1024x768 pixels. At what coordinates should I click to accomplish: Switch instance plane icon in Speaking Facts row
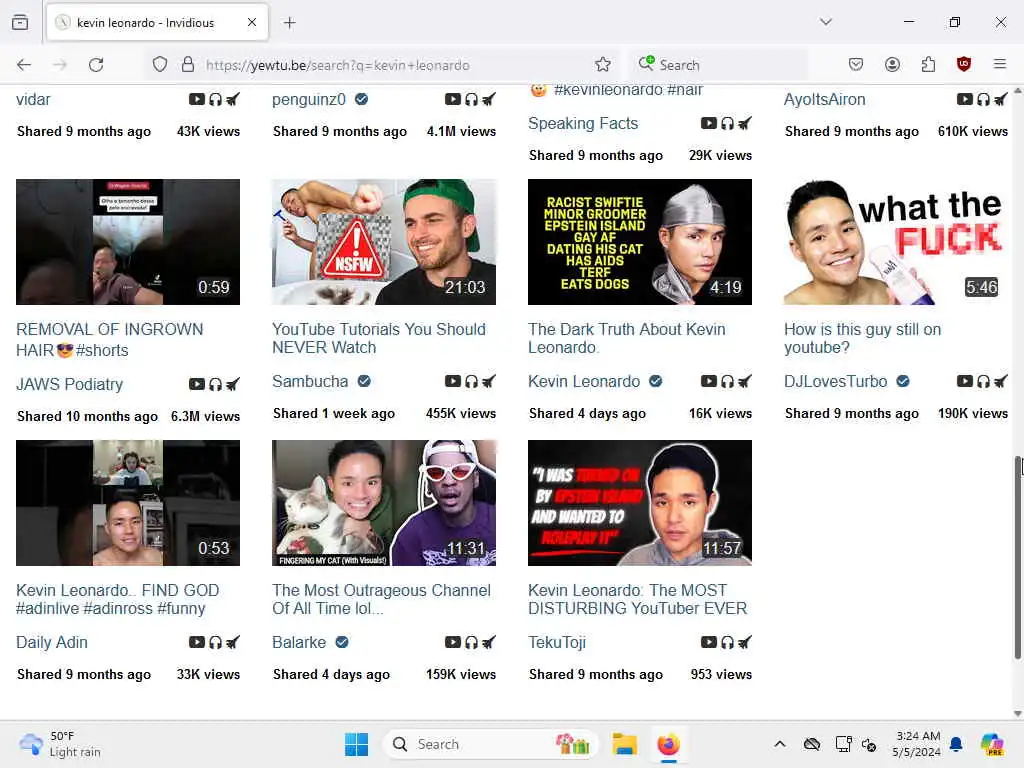(745, 123)
